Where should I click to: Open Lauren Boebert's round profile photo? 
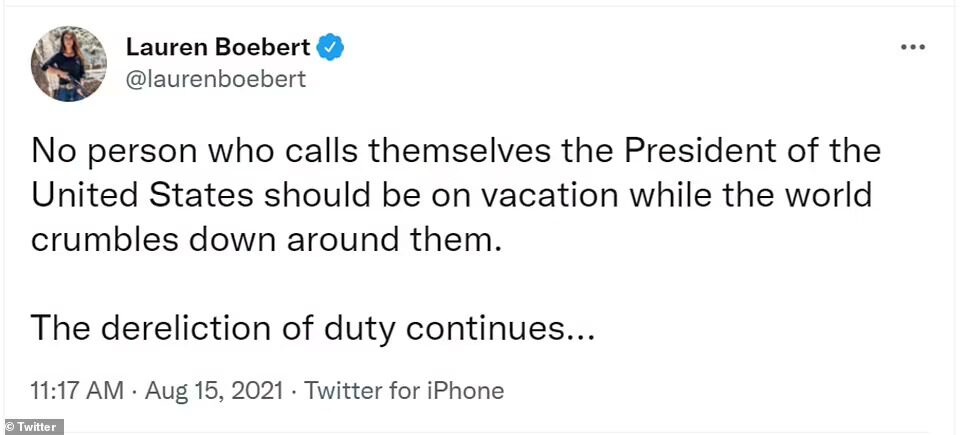[x=69, y=63]
